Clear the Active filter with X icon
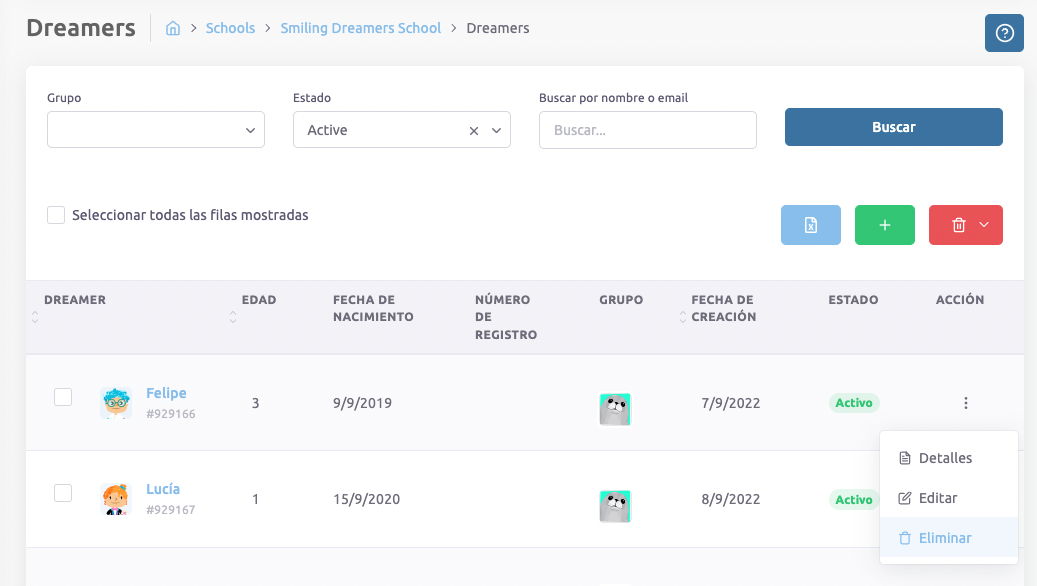The width and height of the screenshot is (1037, 586). (x=474, y=130)
